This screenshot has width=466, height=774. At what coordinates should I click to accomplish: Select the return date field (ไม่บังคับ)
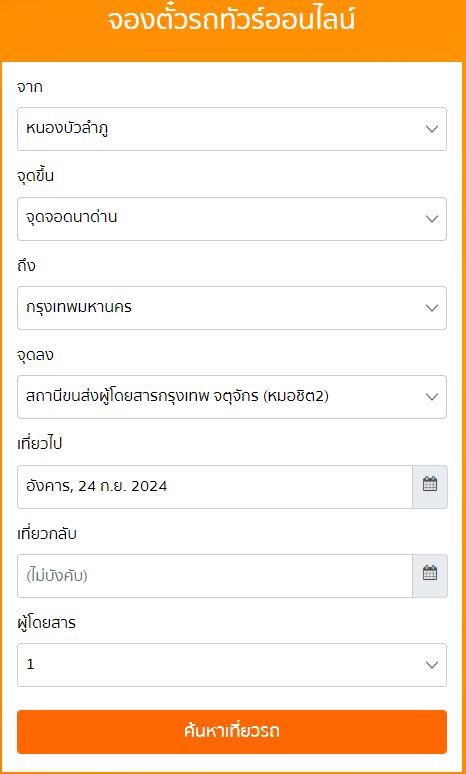(x=215, y=576)
